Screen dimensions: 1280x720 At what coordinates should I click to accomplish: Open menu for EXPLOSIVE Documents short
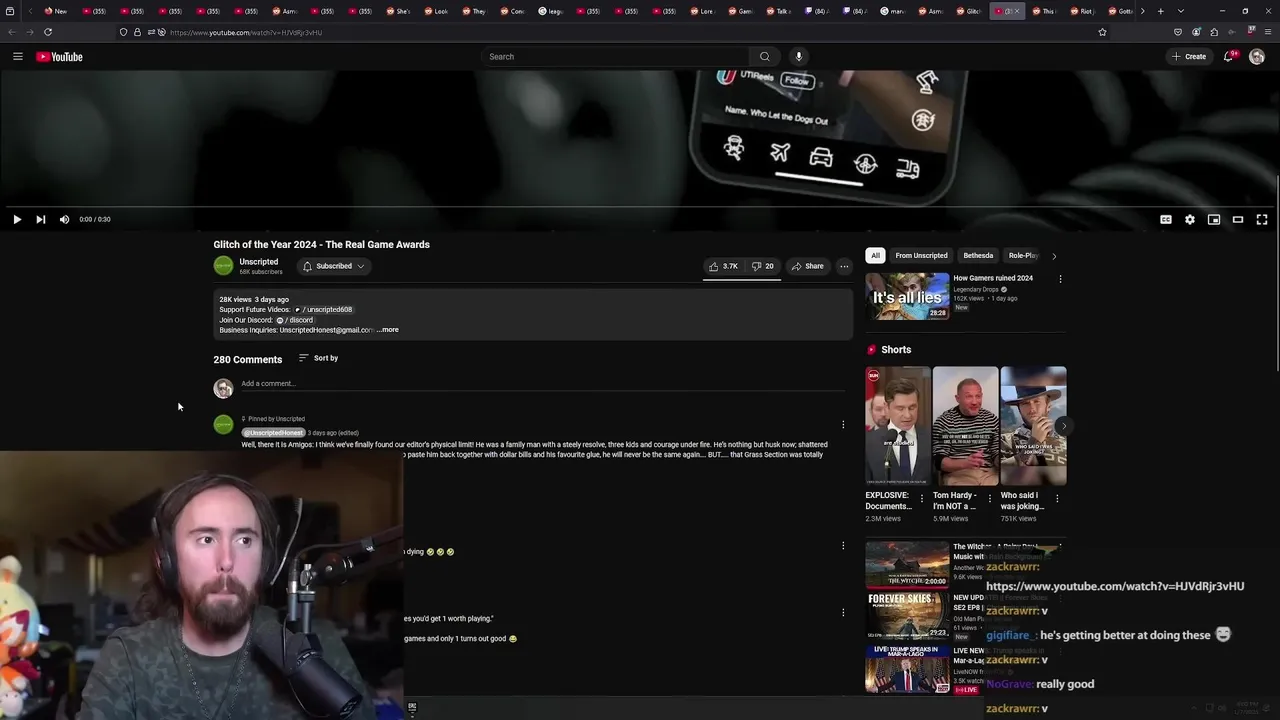coord(922,498)
